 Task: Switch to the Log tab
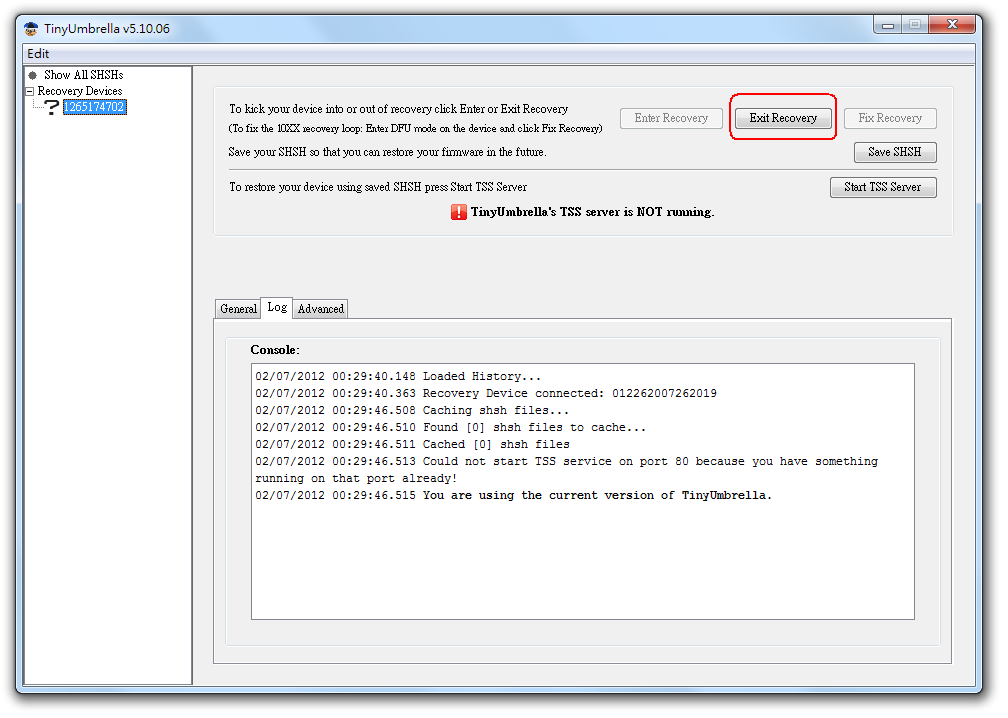pyautogui.click(x=277, y=307)
